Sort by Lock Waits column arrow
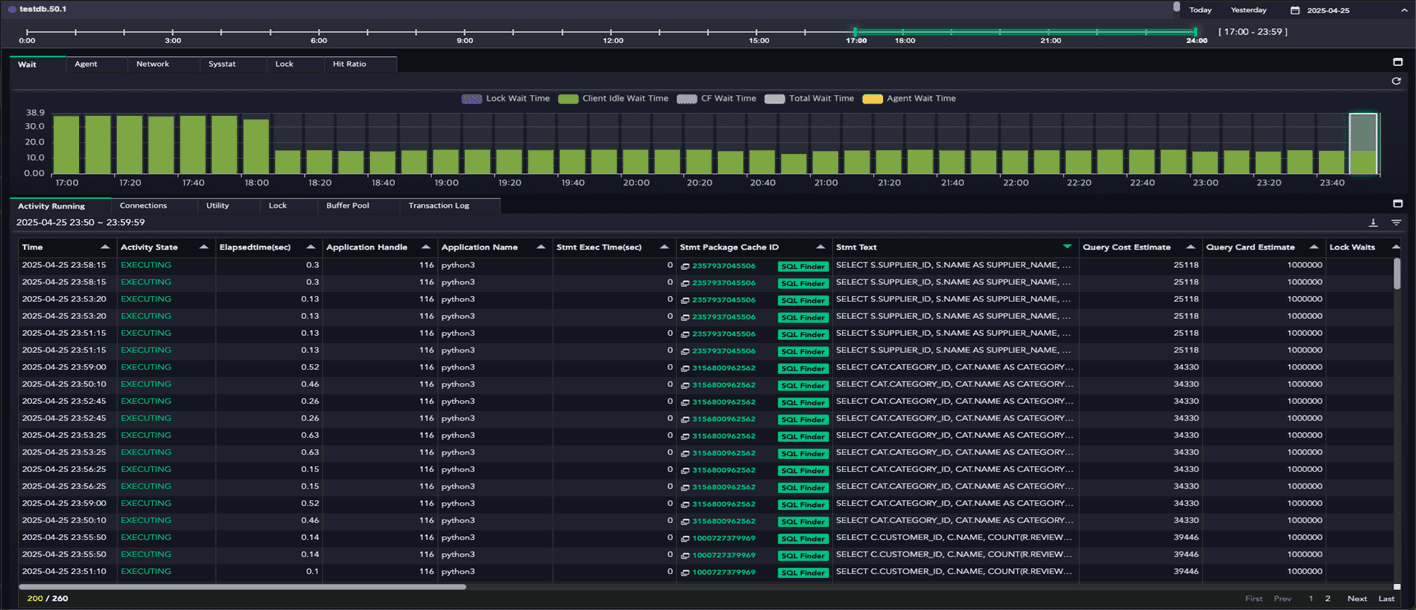1416x610 pixels. click(1396, 247)
